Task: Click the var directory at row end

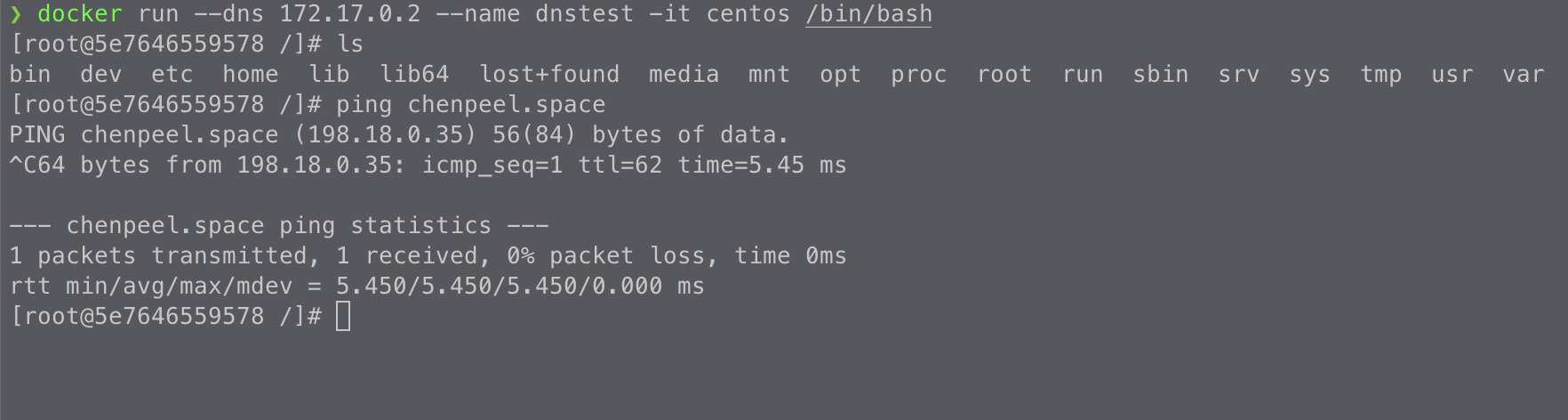Action: tap(1523, 75)
